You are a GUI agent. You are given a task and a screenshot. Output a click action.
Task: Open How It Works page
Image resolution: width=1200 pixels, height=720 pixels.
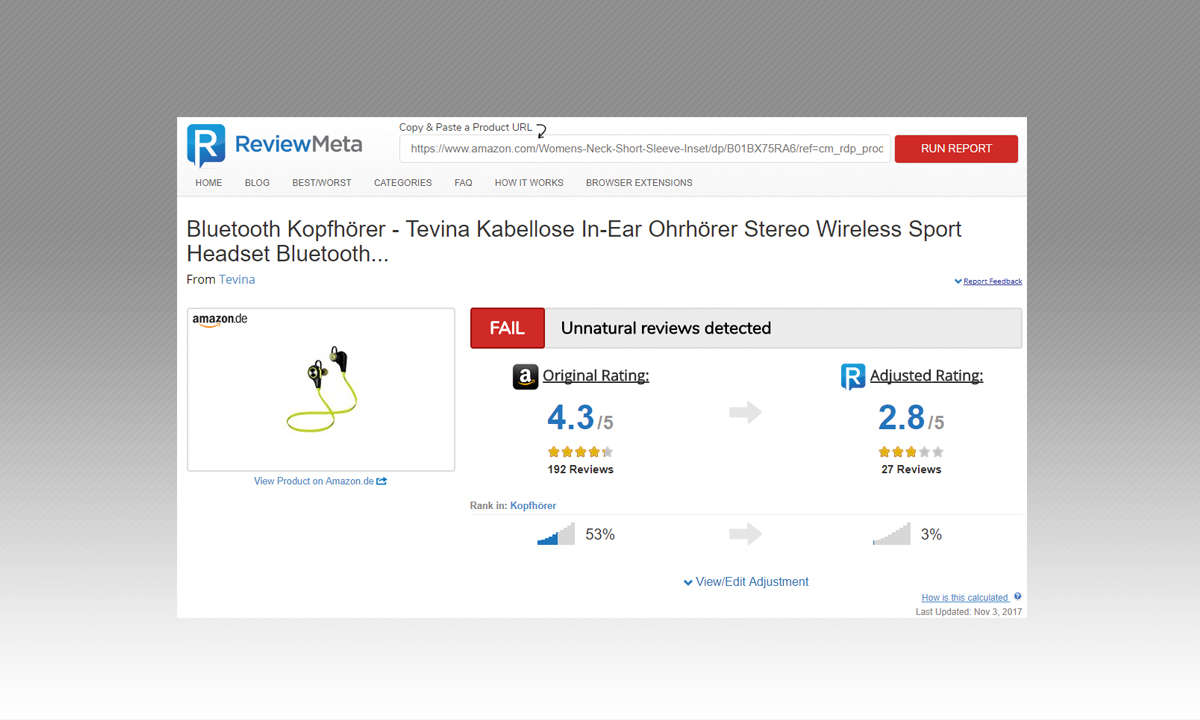529,183
